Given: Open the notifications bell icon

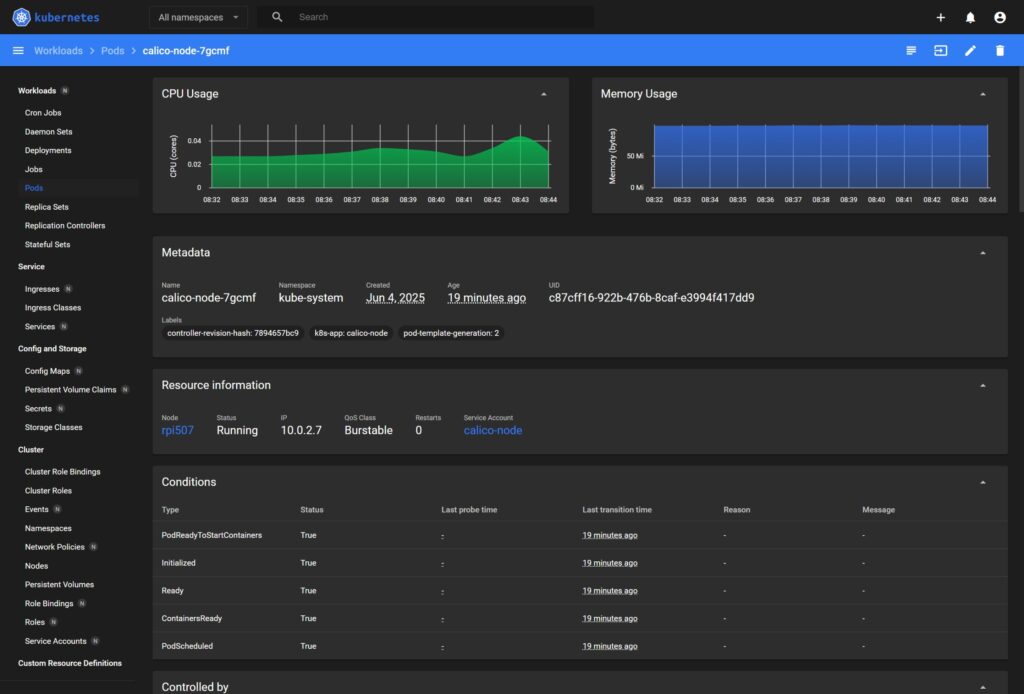Looking at the screenshot, I should 970,18.
